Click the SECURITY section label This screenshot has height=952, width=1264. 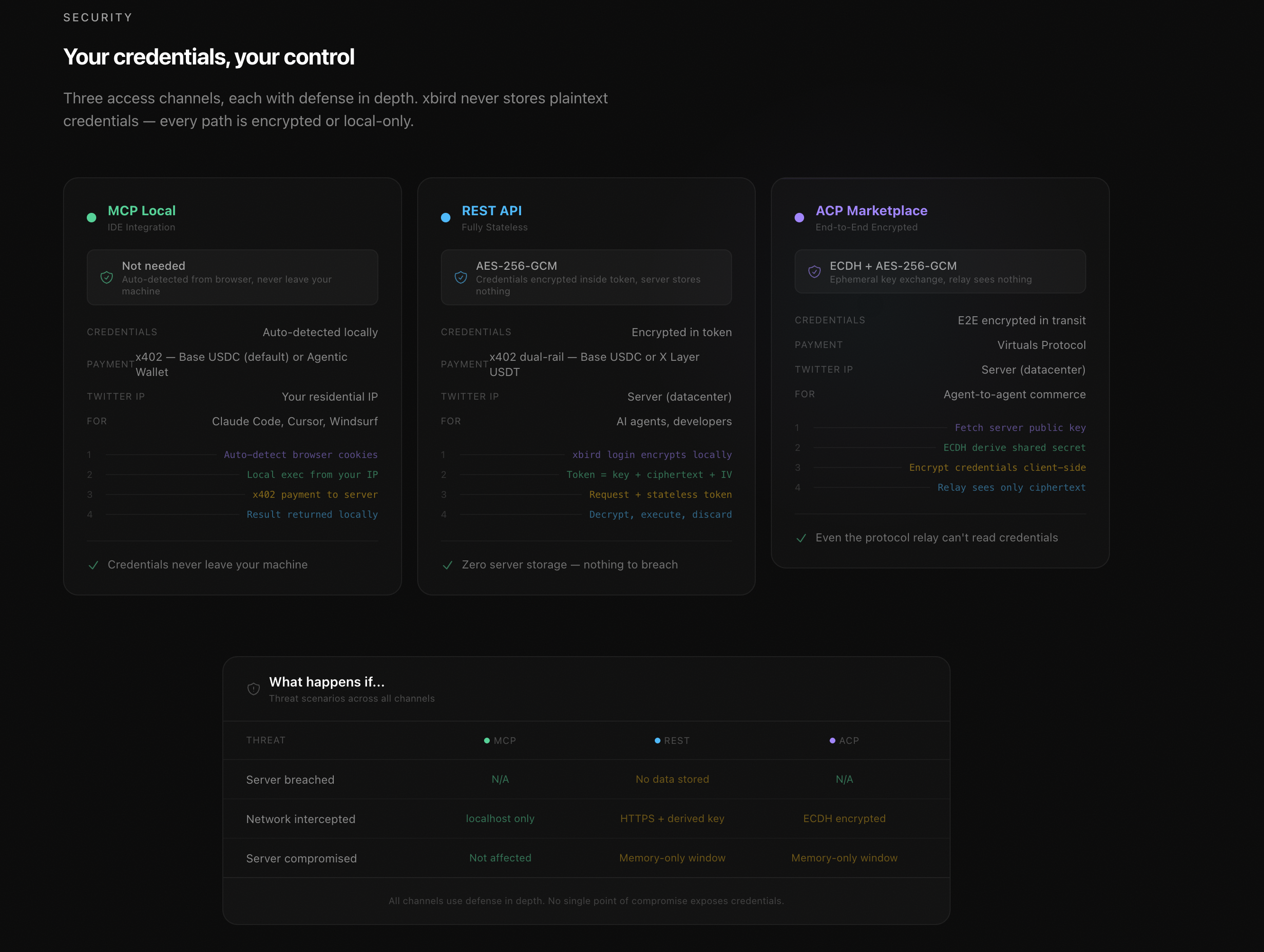(x=98, y=18)
